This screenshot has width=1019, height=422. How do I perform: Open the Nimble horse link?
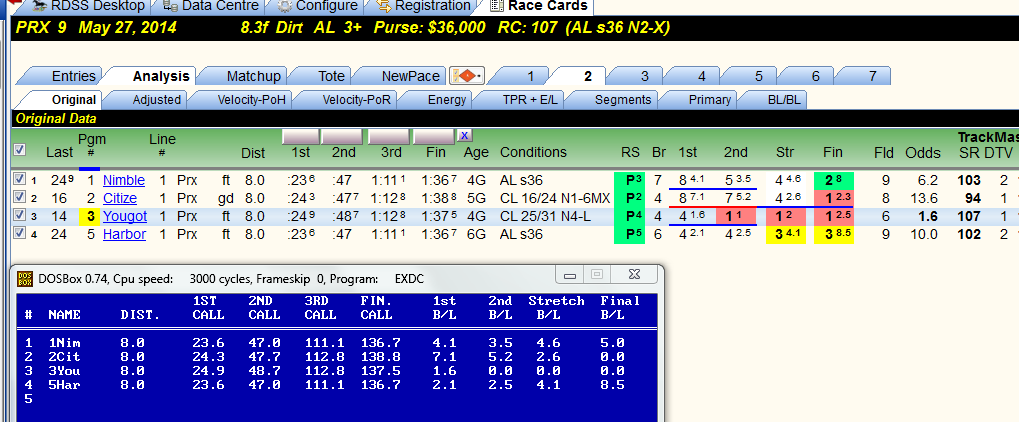click(x=123, y=180)
